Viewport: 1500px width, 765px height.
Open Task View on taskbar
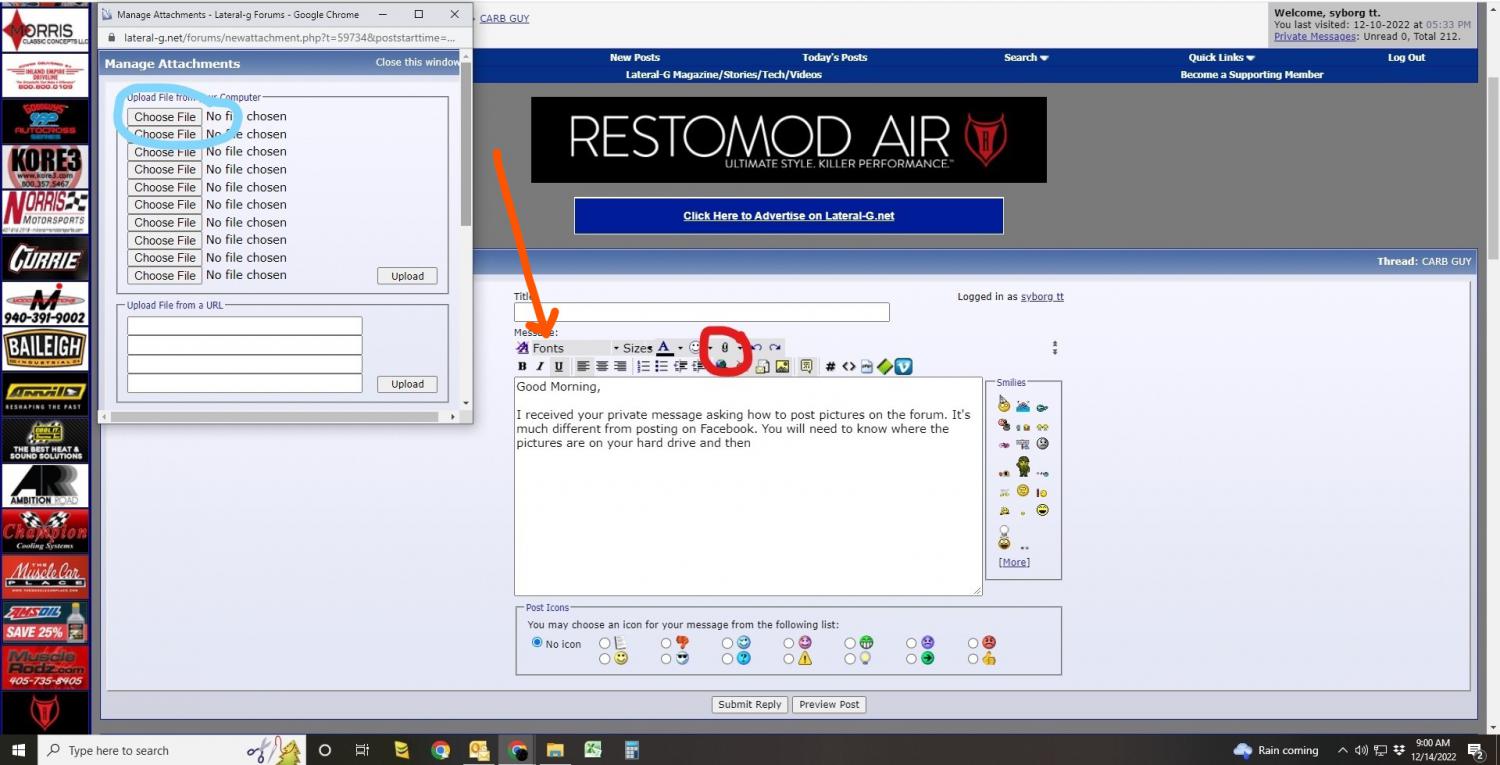click(x=363, y=750)
